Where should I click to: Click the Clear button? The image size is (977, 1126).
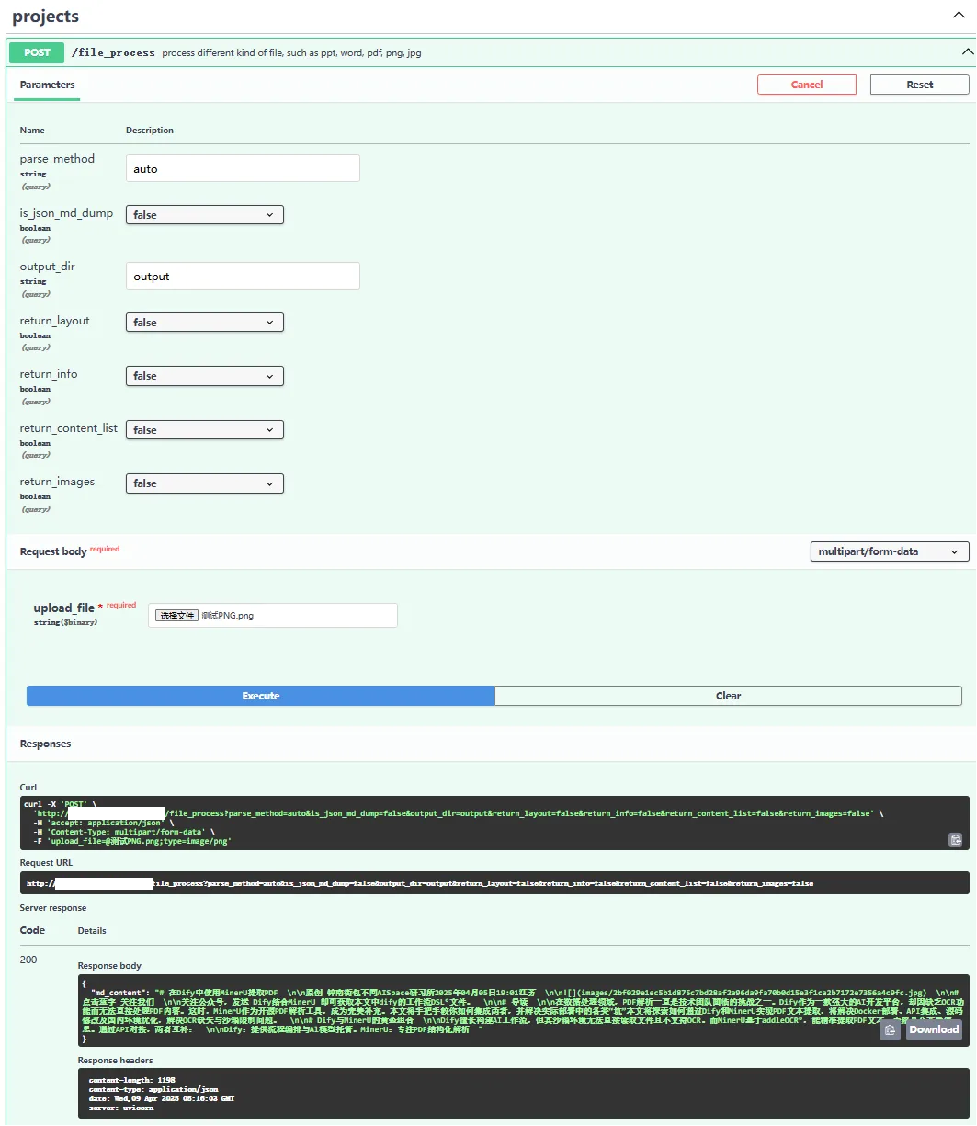[x=728, y=696]
